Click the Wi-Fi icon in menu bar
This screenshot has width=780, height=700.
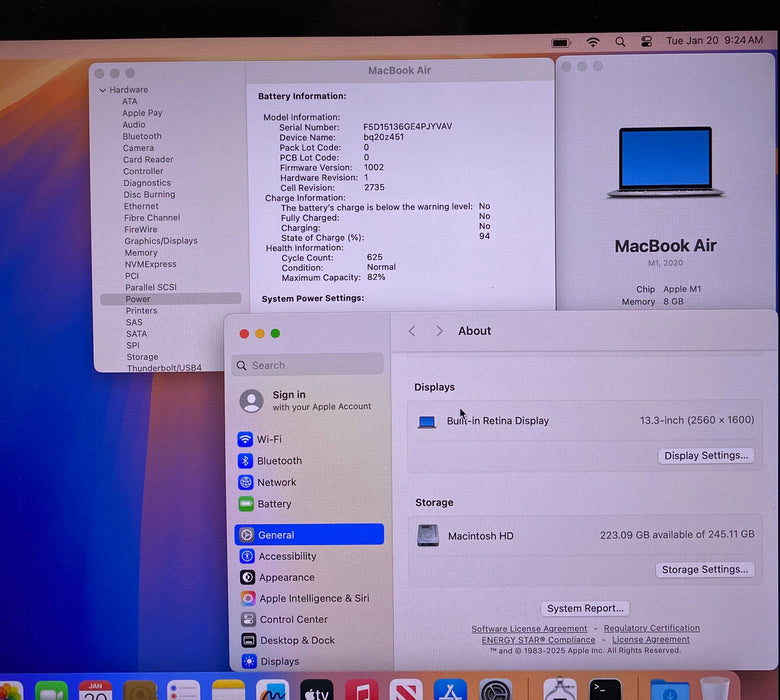pos(592,42)
